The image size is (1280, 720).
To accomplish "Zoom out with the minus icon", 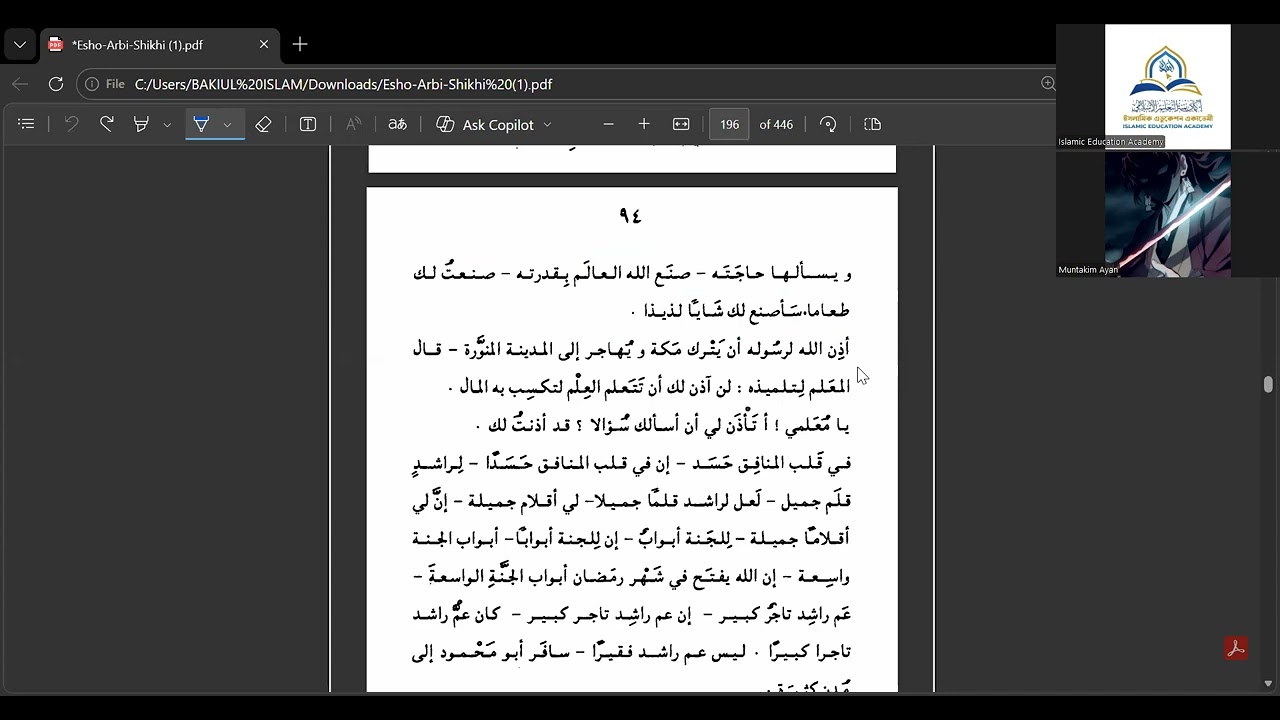I will [608, 124].
